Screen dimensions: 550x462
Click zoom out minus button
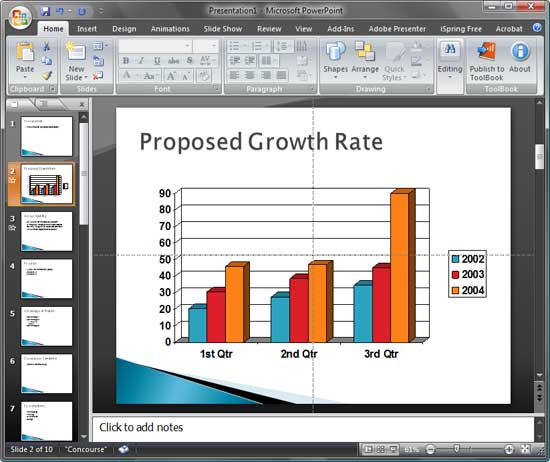point(430,449)
